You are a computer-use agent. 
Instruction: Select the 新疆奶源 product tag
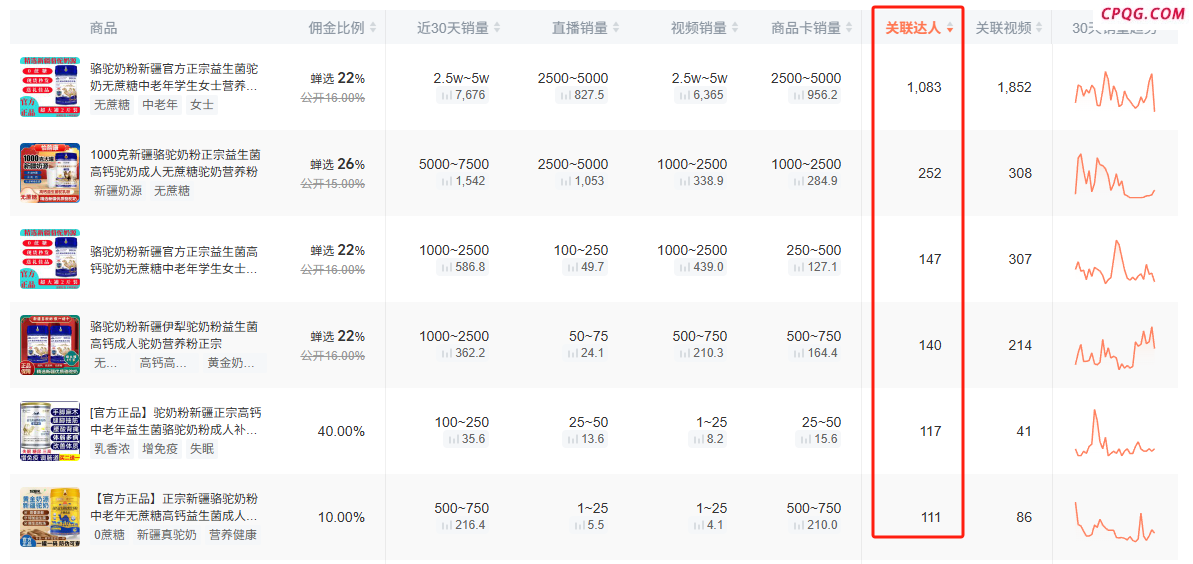click(118, 190)
